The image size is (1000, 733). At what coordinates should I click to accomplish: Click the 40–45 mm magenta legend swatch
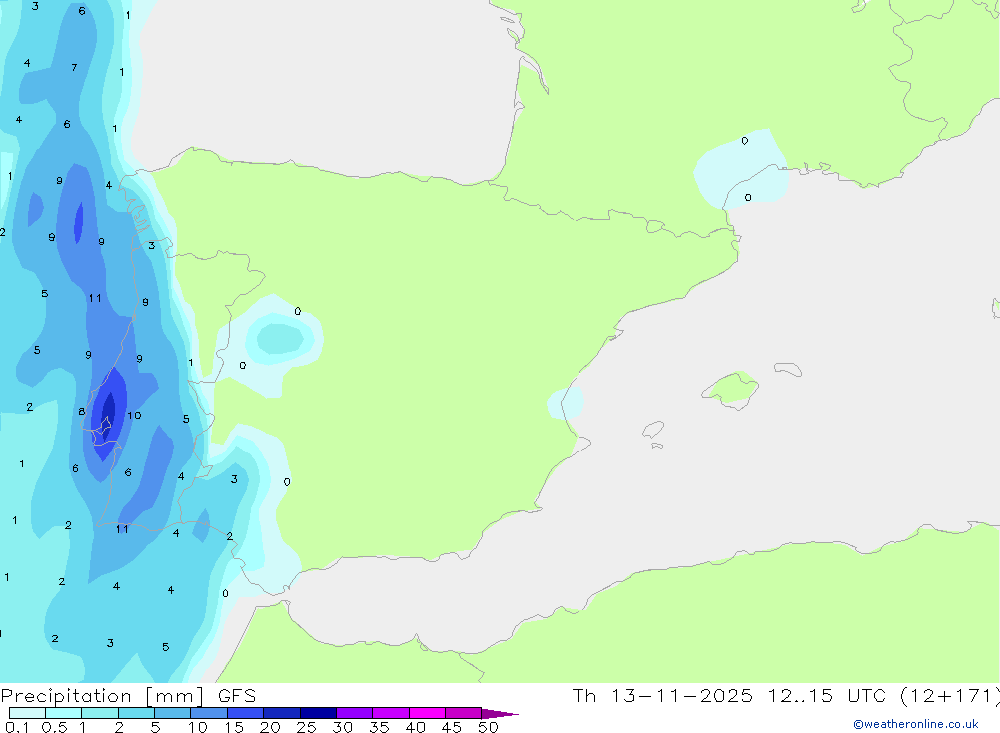[427, 713]
